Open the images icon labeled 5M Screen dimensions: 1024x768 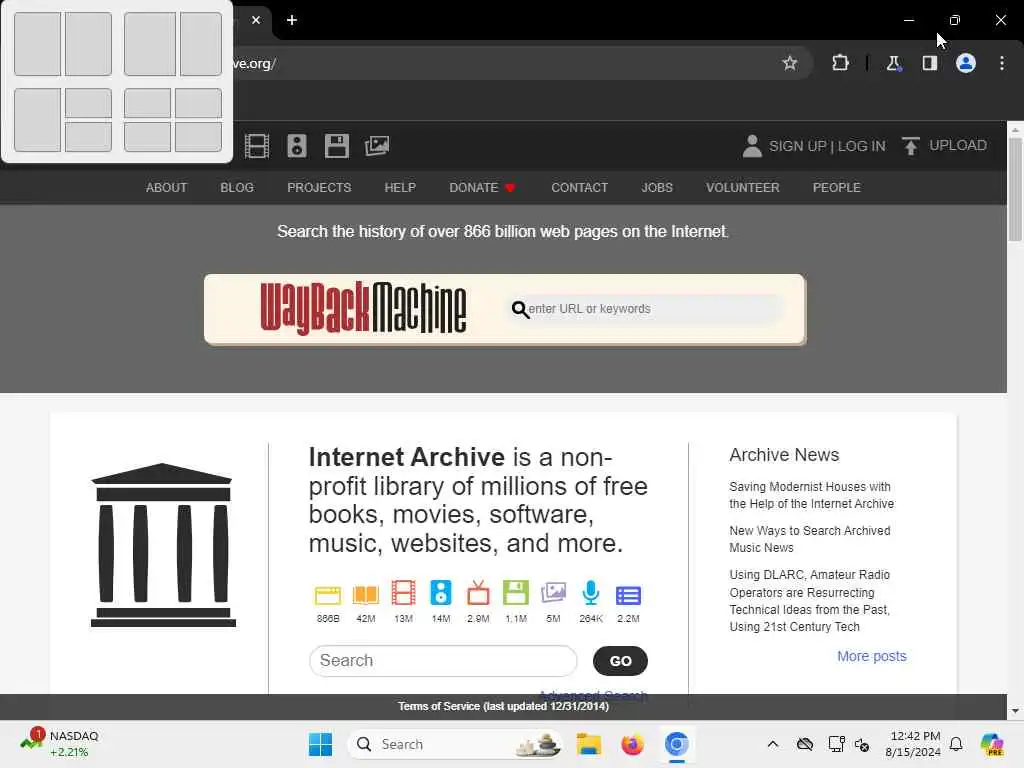[x=553, y=593]
